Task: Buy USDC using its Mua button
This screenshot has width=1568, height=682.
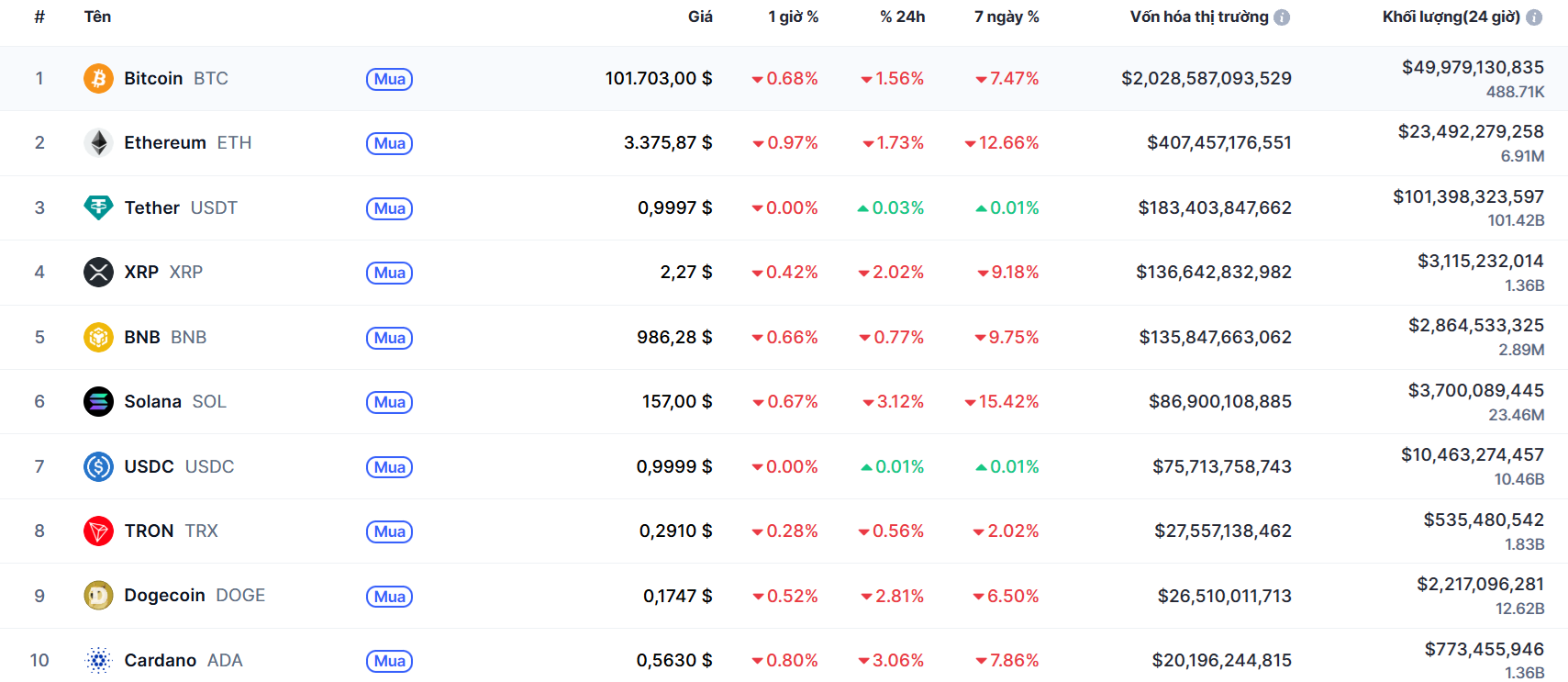Action: (389, 467)
